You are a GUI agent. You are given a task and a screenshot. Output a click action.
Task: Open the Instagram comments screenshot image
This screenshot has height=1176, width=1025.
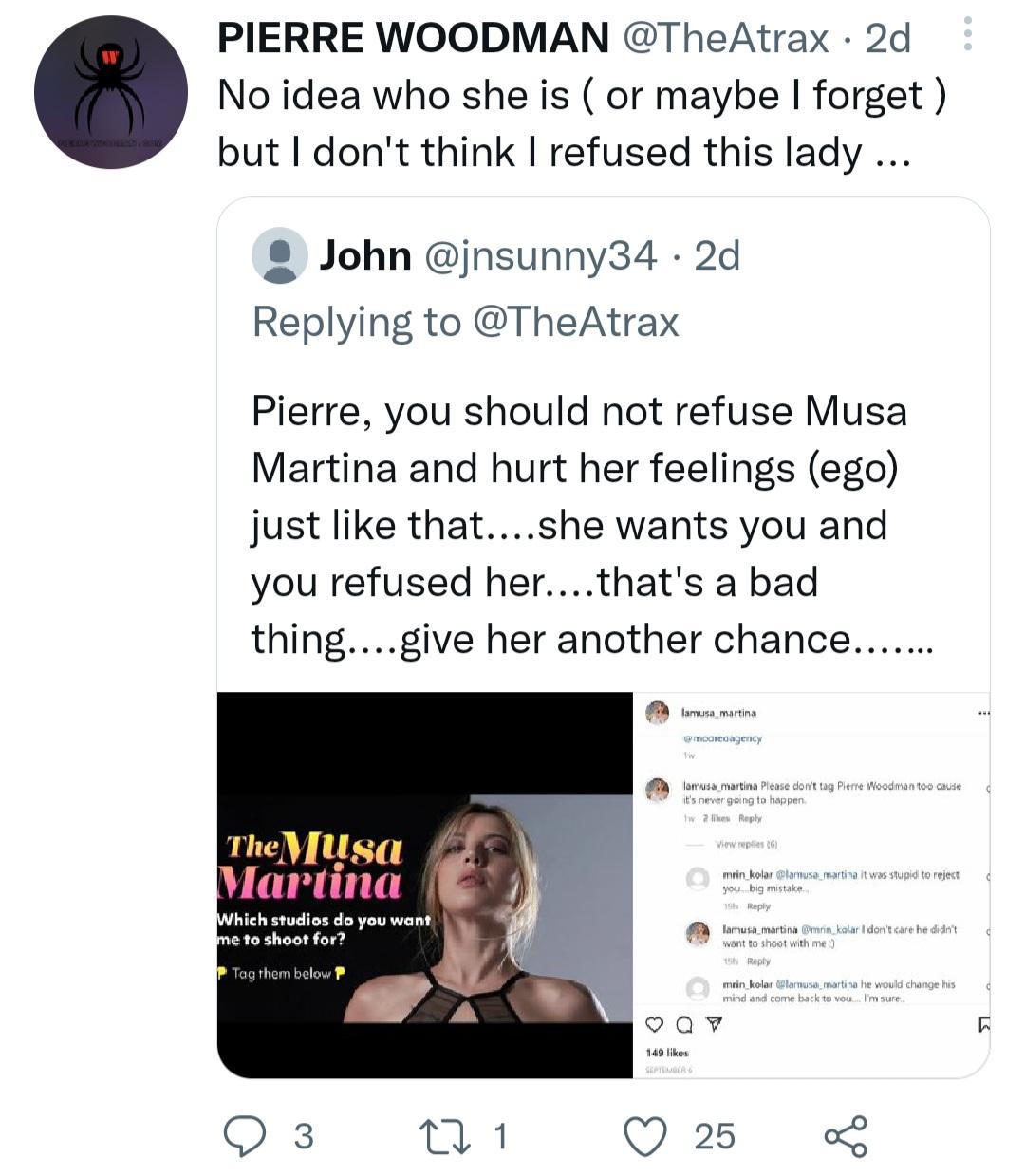coord(811,885)
